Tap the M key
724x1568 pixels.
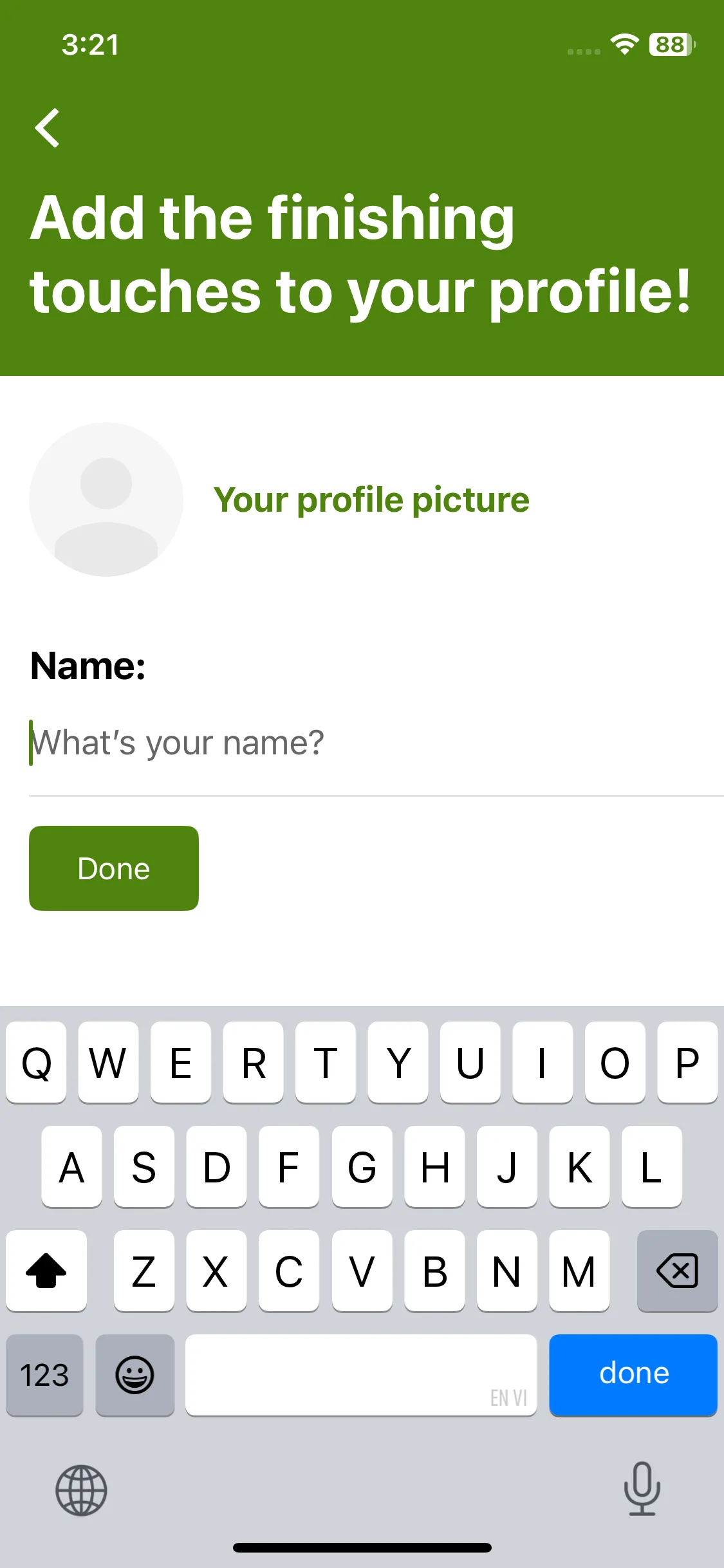[x=579, y=1271]
